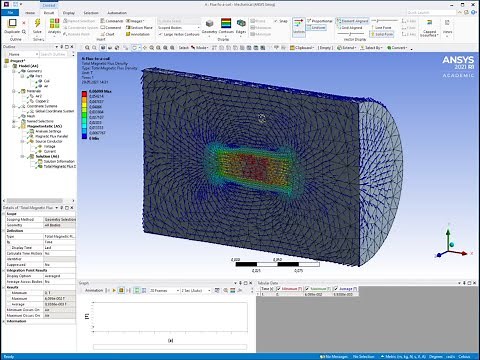The image size is (480, 360).
Task: Click the Quick Launch search field
Action: point(431,12)
